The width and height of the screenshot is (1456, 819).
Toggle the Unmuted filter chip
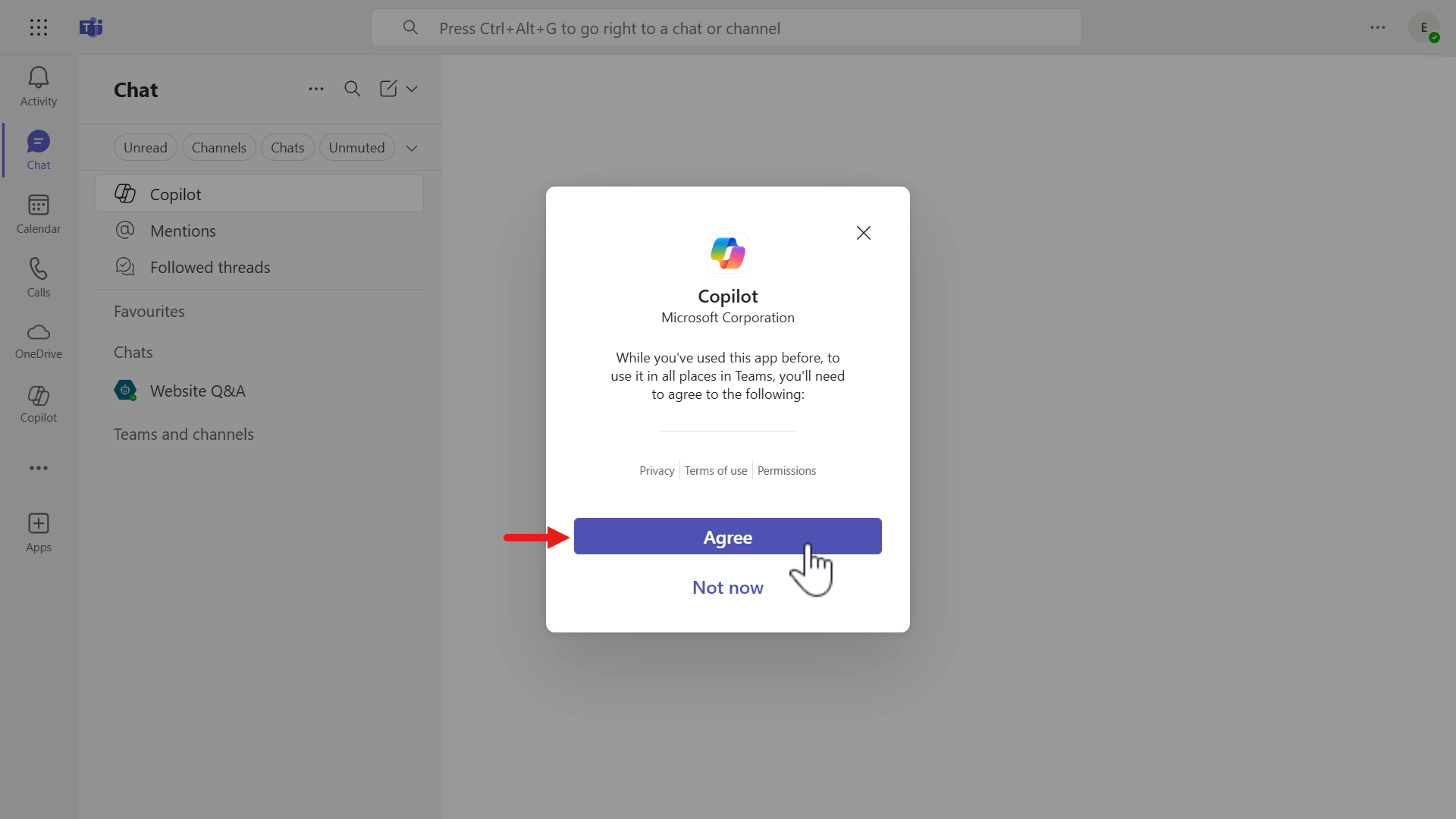[x=356, y=148]
